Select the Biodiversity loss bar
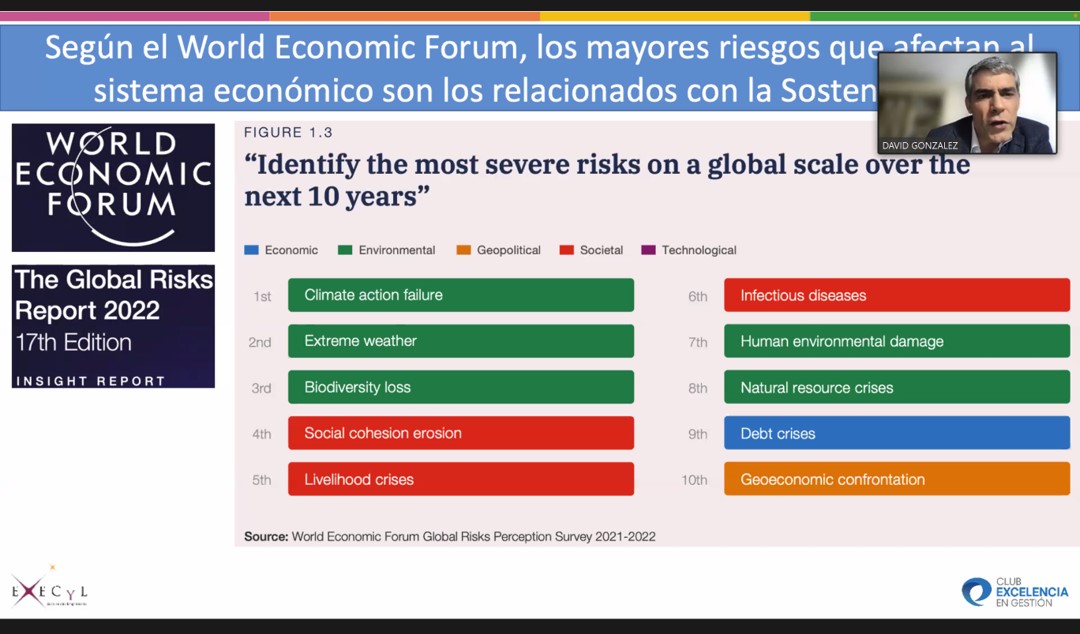Screen dimensions: 1080x634 coord(461,387)
